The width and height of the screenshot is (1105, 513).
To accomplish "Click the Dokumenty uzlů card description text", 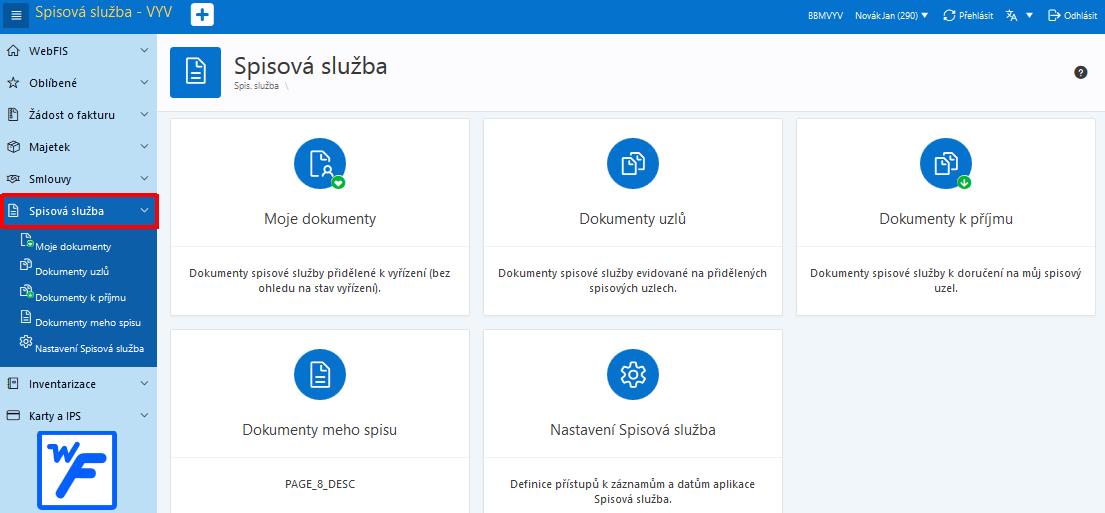I will coord(633,280).
